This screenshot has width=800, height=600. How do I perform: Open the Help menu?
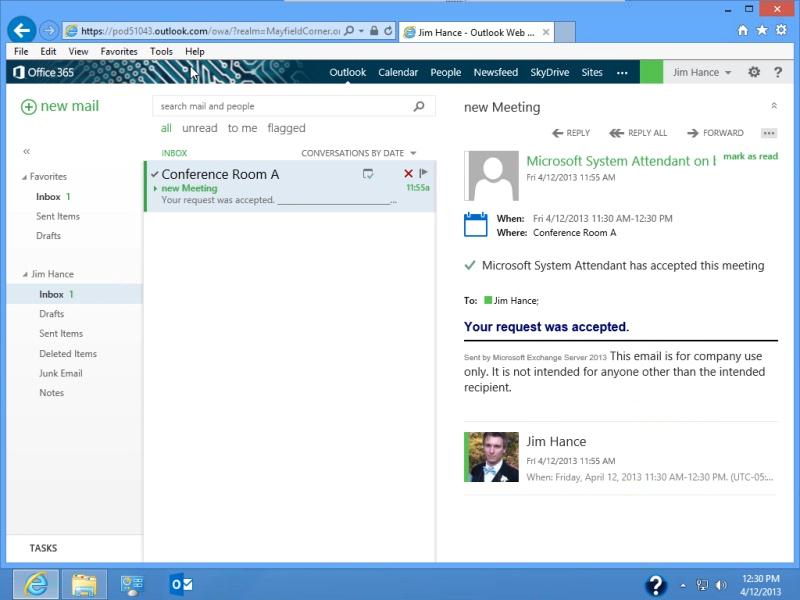194,52
